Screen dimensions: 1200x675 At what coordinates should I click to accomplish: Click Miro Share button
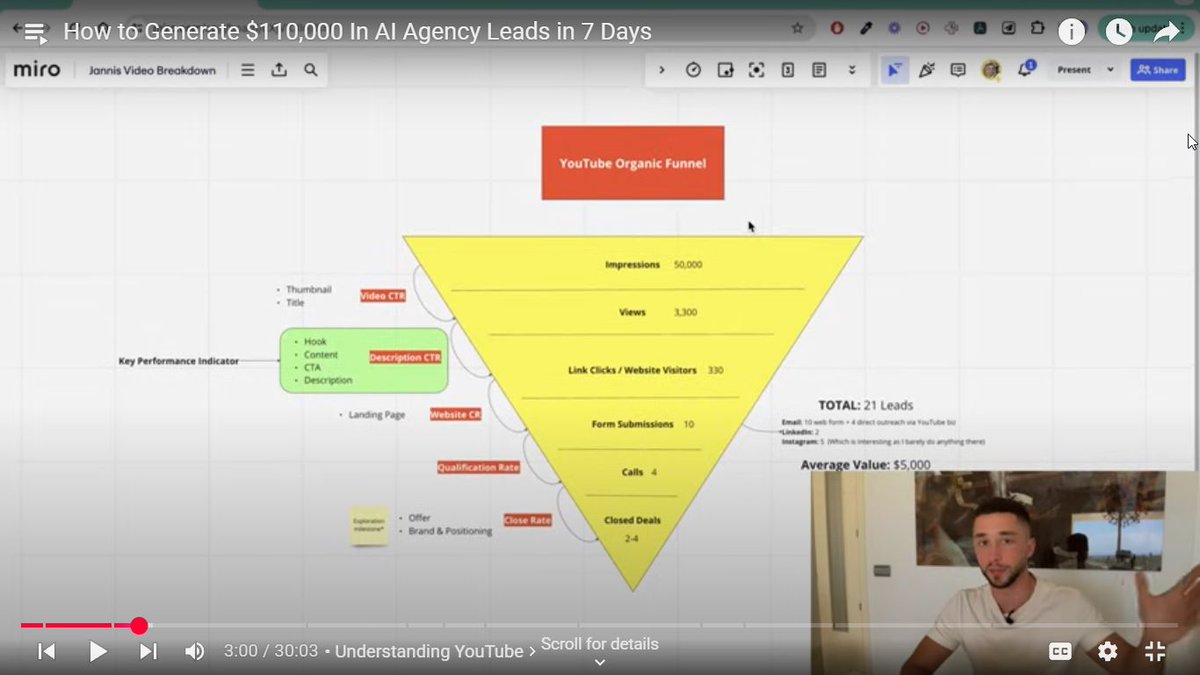[x=1158, y=70]
